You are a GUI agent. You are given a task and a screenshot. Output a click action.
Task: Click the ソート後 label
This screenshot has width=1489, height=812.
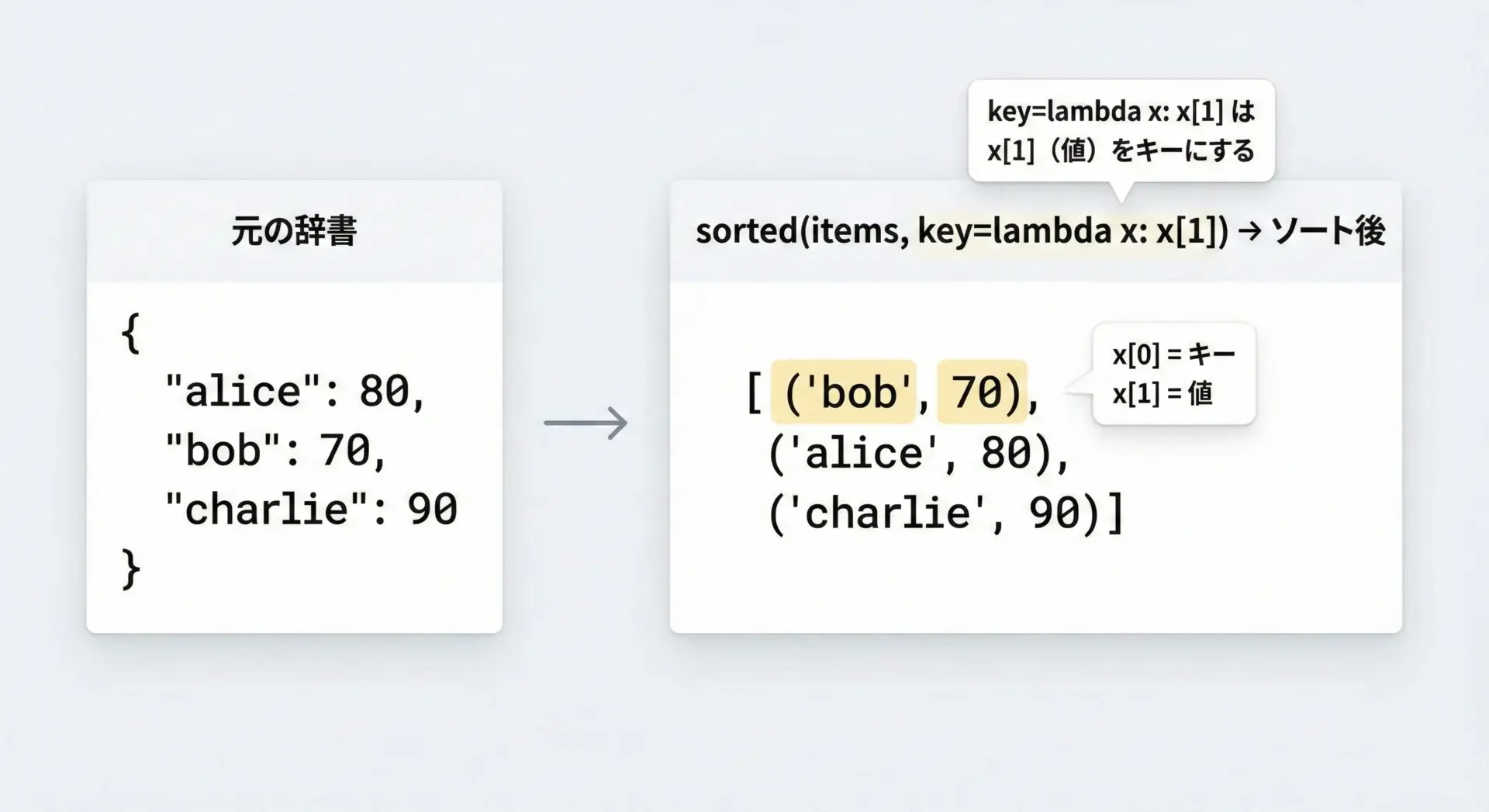[x=1328, y=231]
